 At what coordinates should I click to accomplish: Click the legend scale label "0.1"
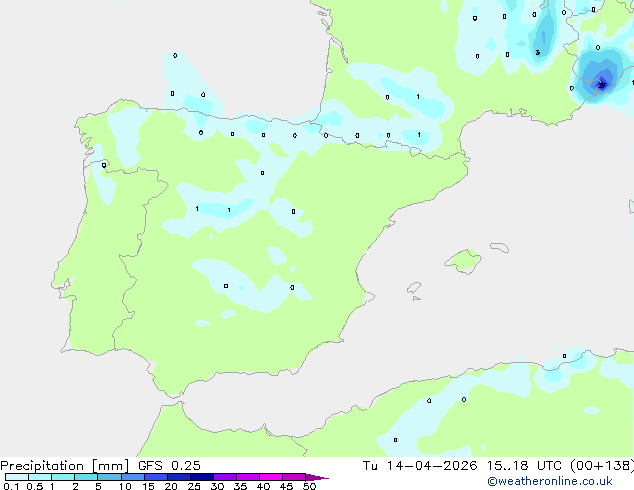pos(11,486)
